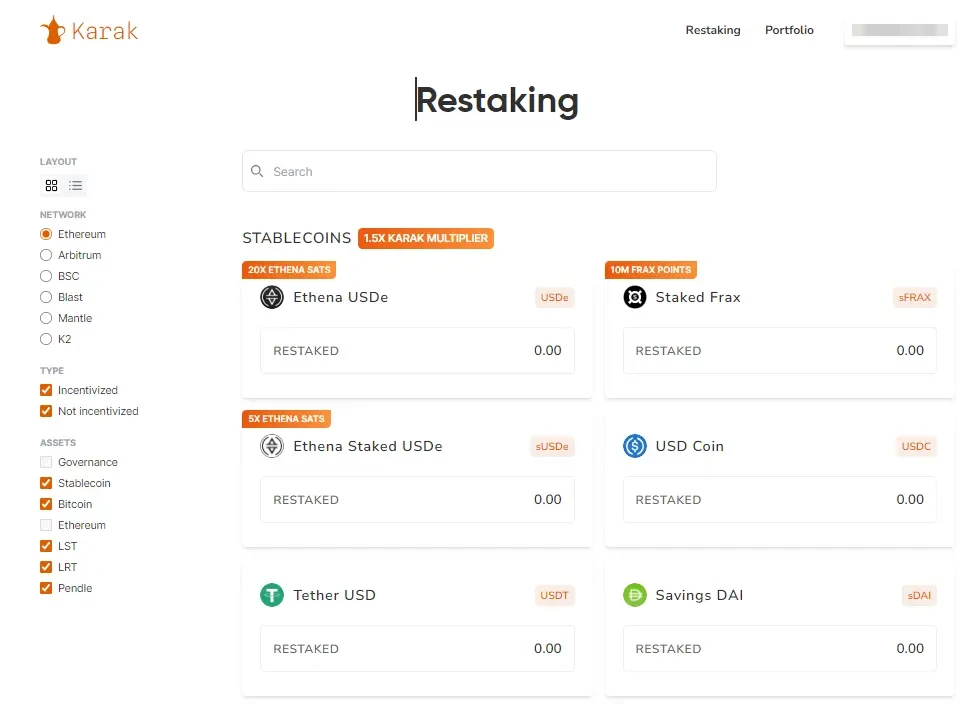Screen dimensions: 970x709
Task: Click the USD Coin icon
Action: (635, 446)
